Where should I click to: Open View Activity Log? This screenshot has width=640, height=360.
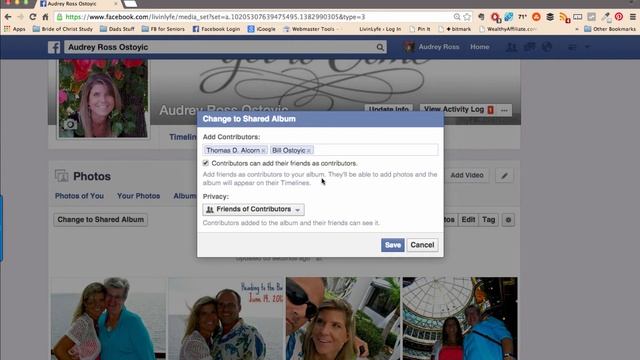coord(458,109)
